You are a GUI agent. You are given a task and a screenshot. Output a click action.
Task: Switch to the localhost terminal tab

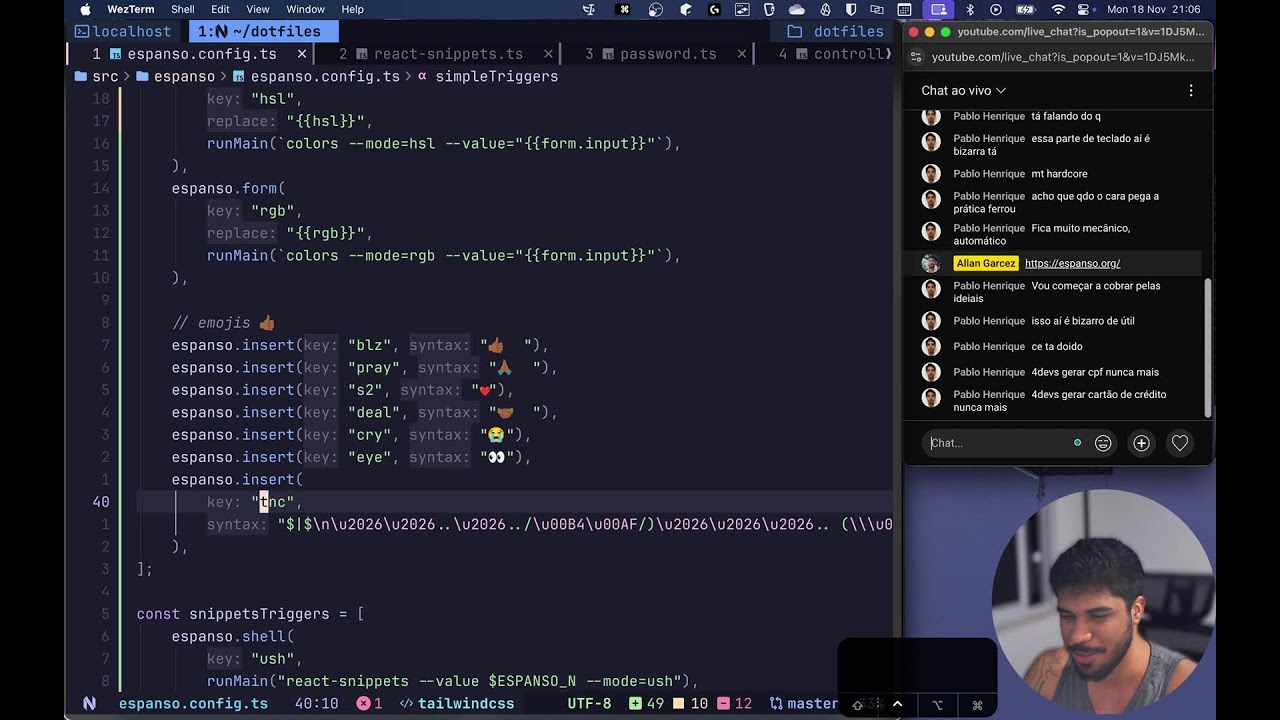point(122,32)
